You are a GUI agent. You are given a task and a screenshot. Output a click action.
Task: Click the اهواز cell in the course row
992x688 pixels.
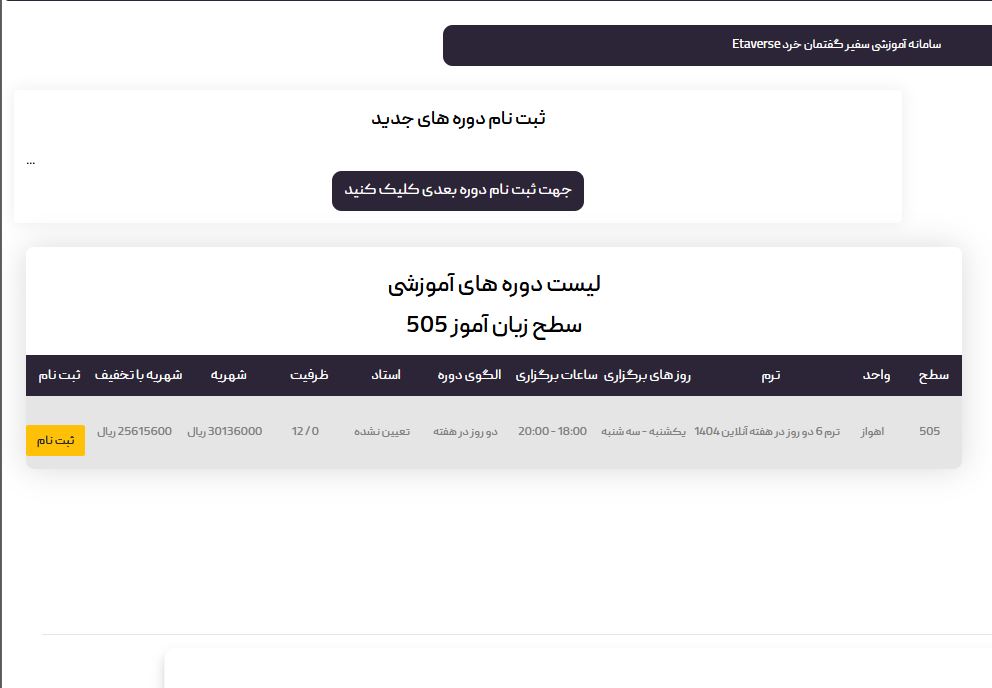[872, 432]
